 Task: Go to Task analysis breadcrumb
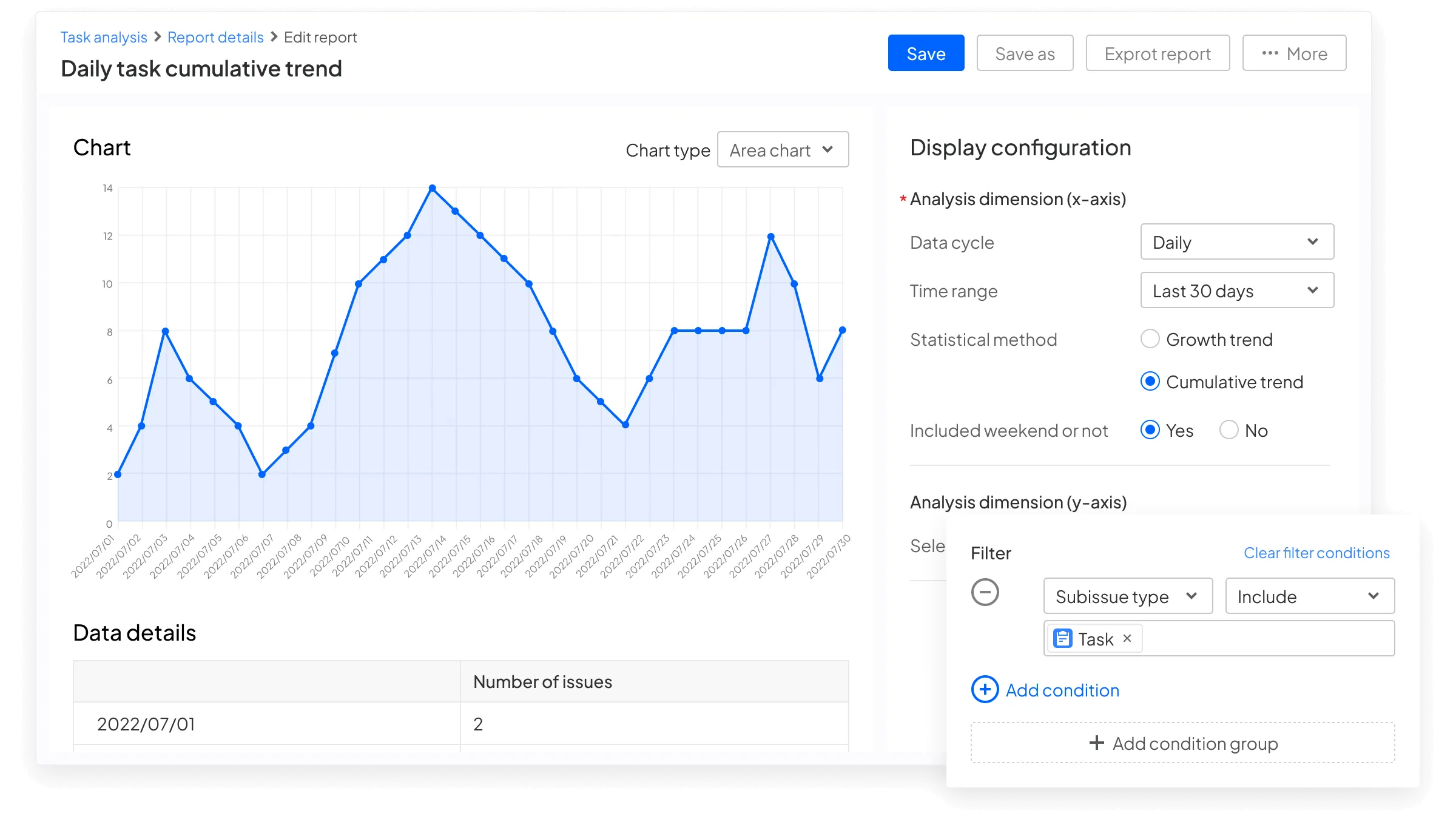pyautogui.click(x=104, y=37)
